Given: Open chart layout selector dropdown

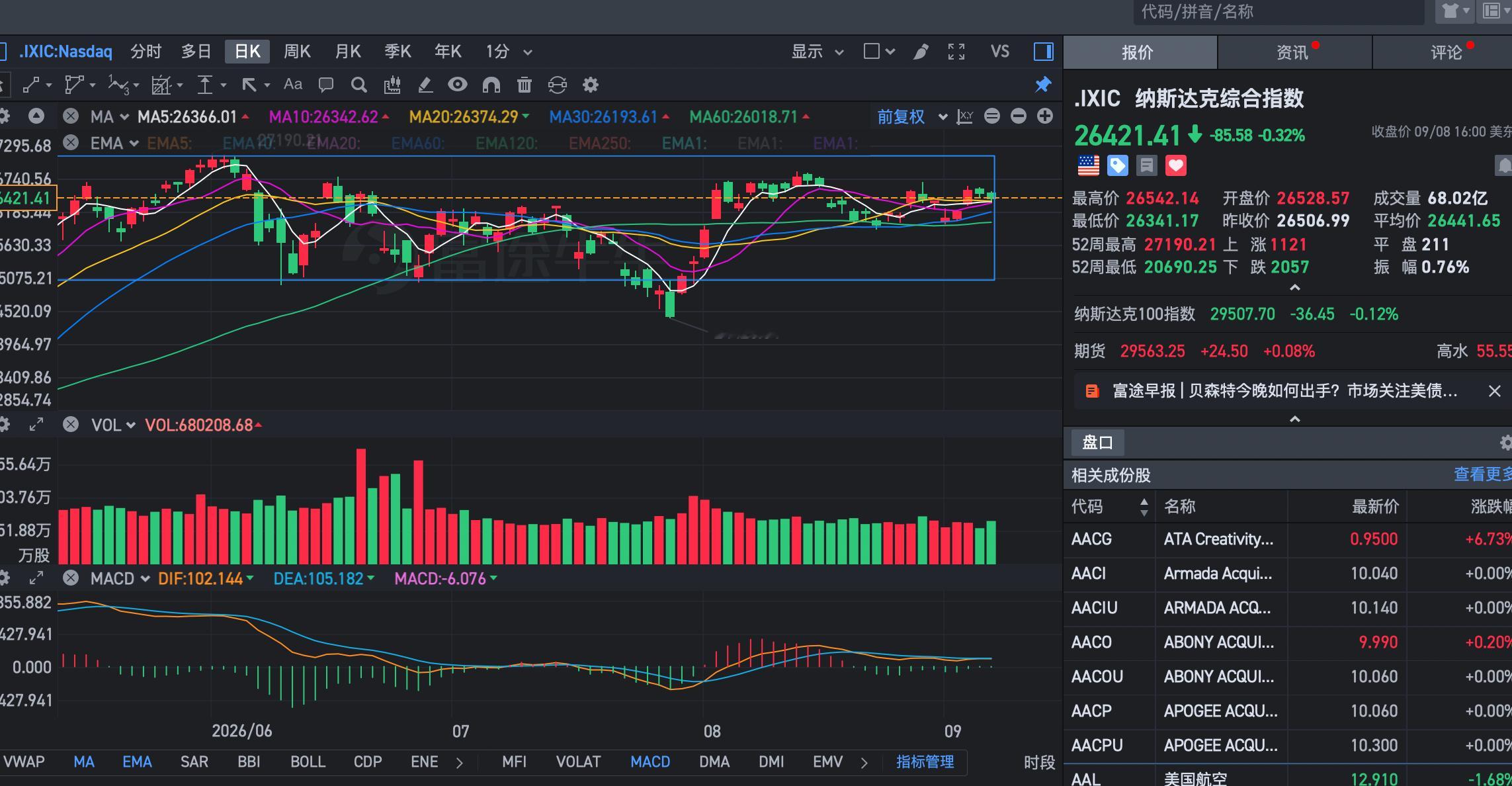Looking at the screenshot, I should click(x=879, y=52).
